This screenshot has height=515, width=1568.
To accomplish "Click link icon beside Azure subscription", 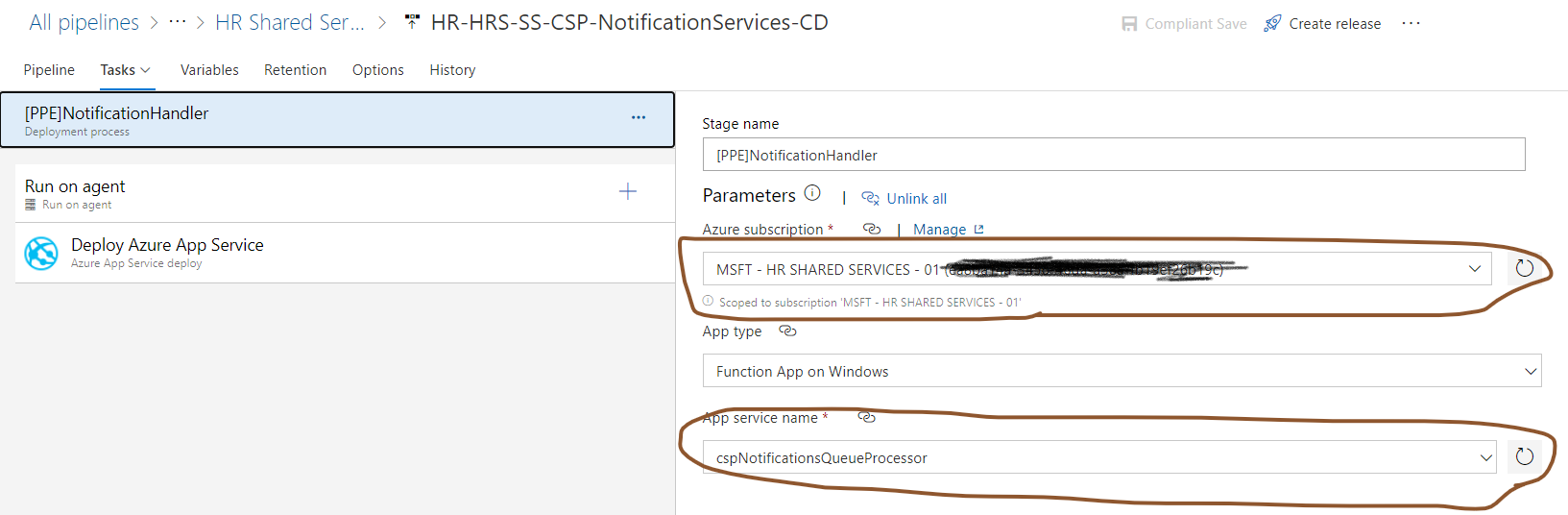I will pyautogui.click(x=872, y=229).
